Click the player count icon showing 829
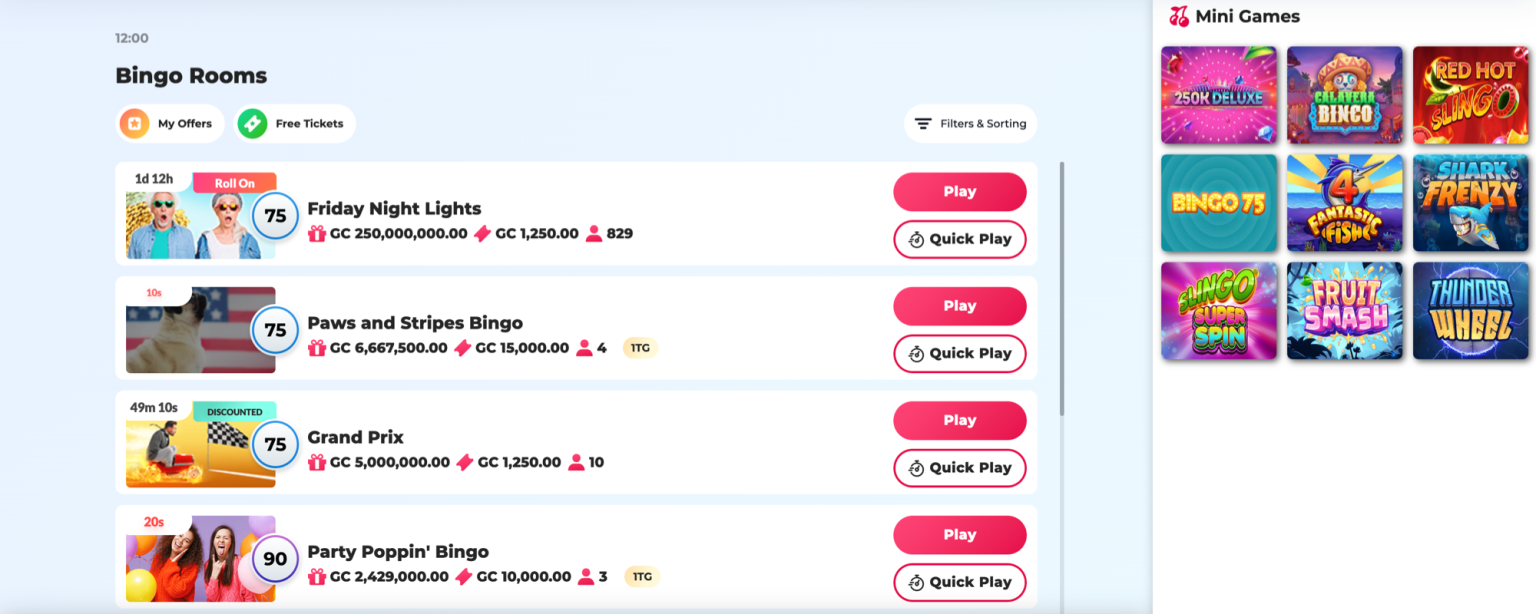Image resolution: width=1536 pixels, height=614 pixels. coord(594,234)
